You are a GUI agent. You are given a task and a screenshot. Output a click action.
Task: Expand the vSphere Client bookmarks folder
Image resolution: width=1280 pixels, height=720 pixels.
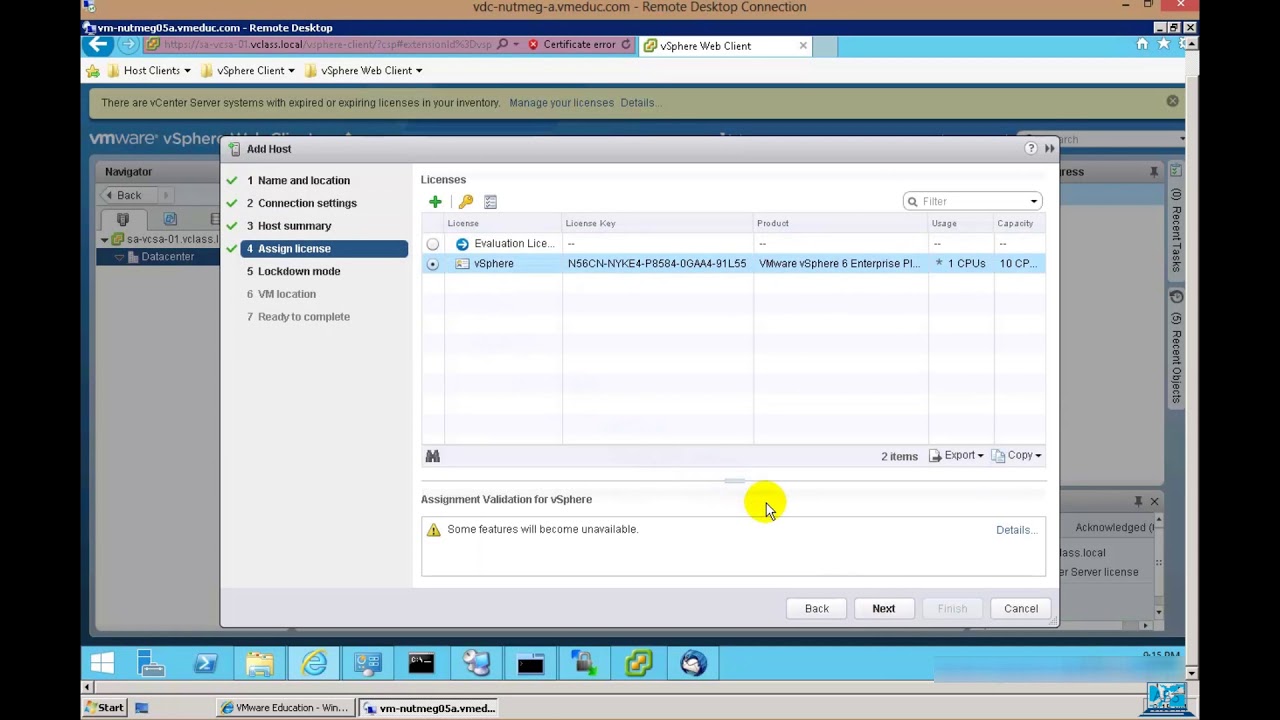[248, 70]
